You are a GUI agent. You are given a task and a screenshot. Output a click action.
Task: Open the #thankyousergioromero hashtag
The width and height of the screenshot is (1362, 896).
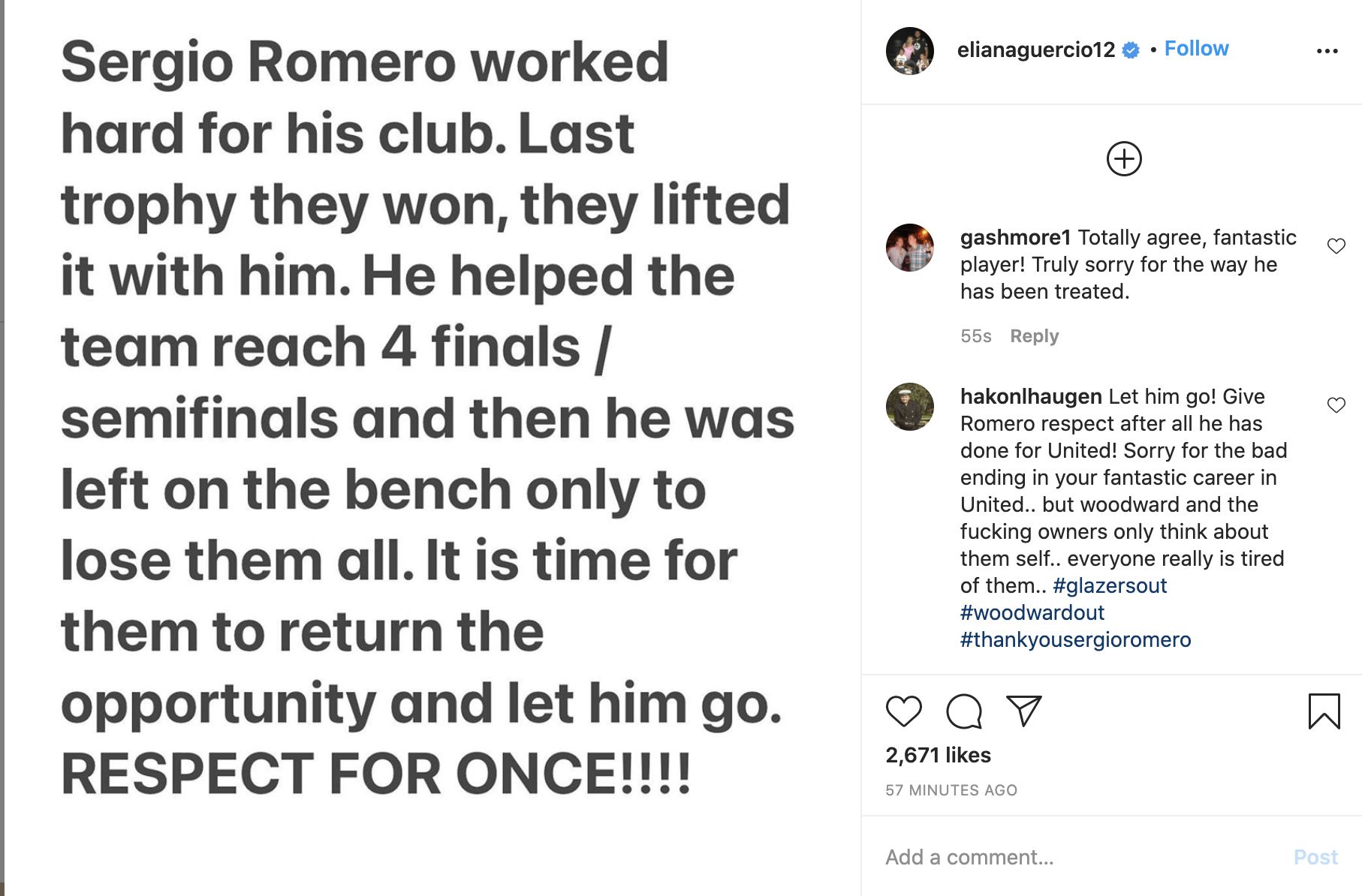(x=1075, y=639)
